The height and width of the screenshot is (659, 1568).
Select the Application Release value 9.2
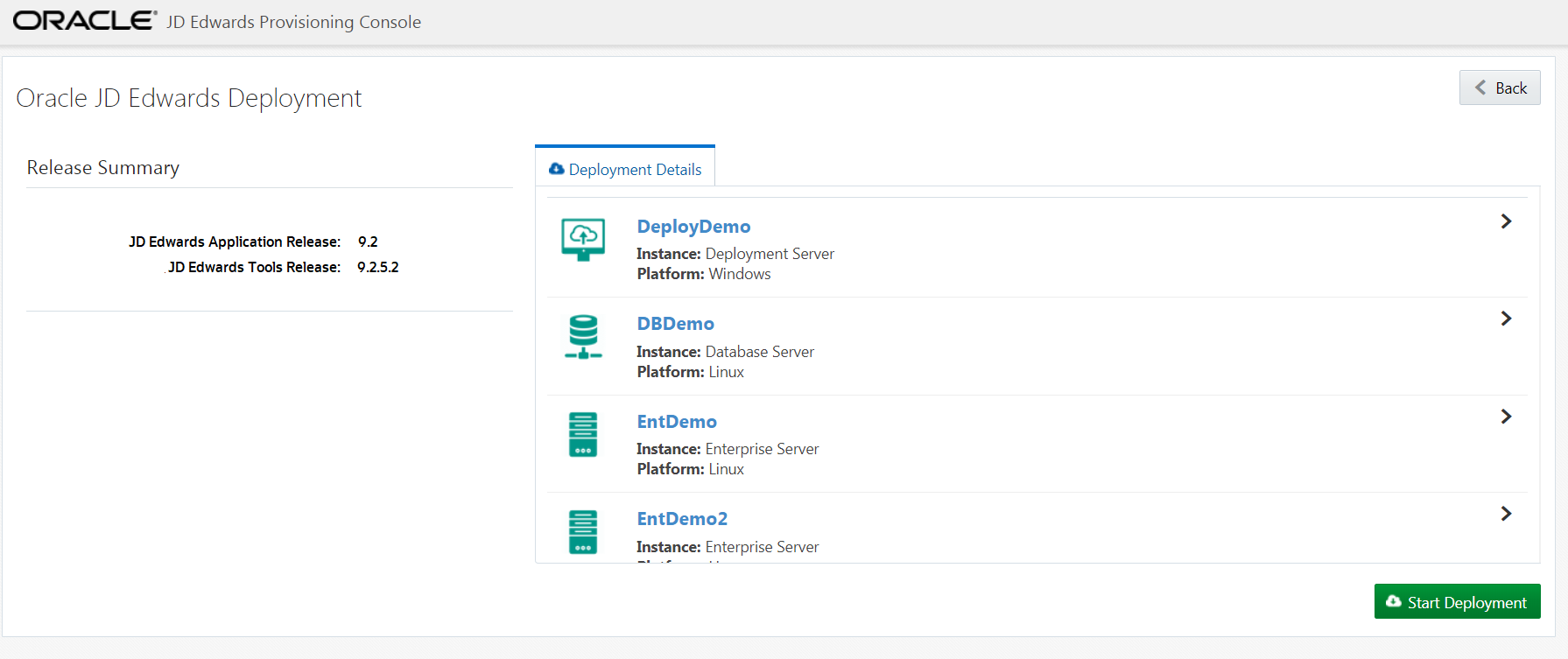pos(368,242)
